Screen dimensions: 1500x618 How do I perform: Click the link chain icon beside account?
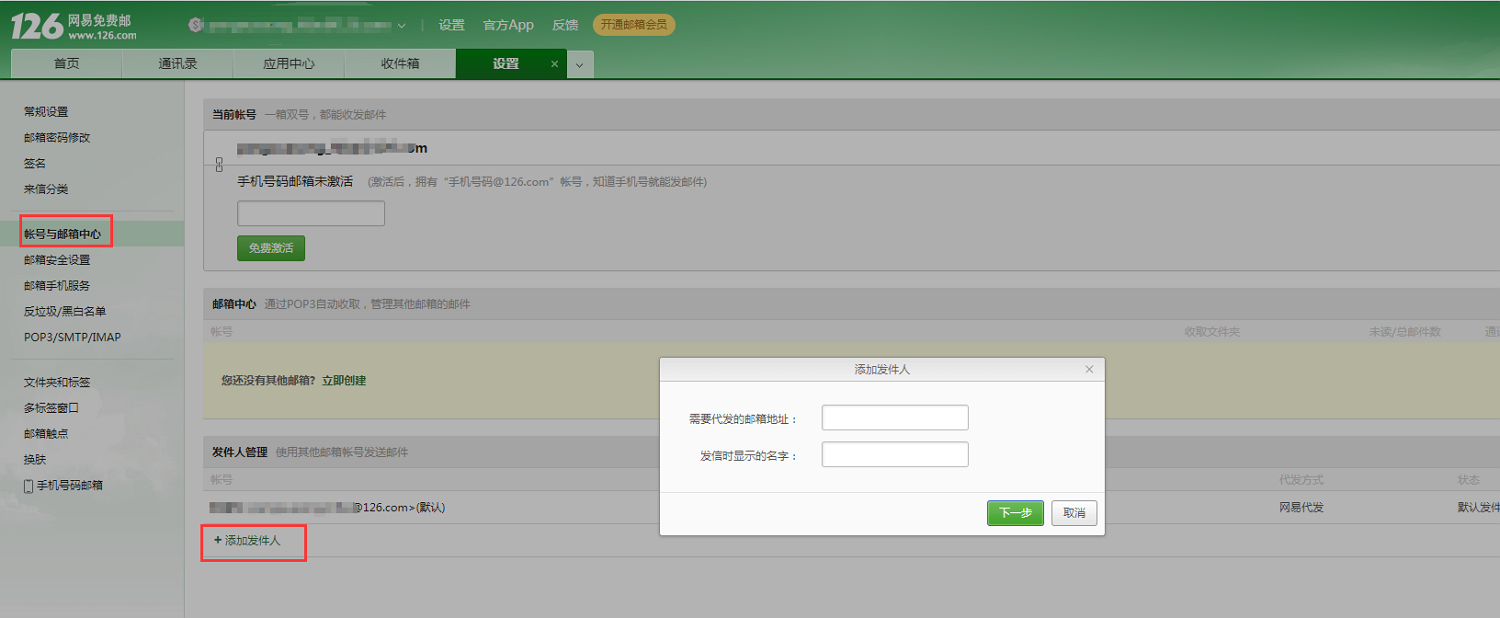click(x=220, y=164)
